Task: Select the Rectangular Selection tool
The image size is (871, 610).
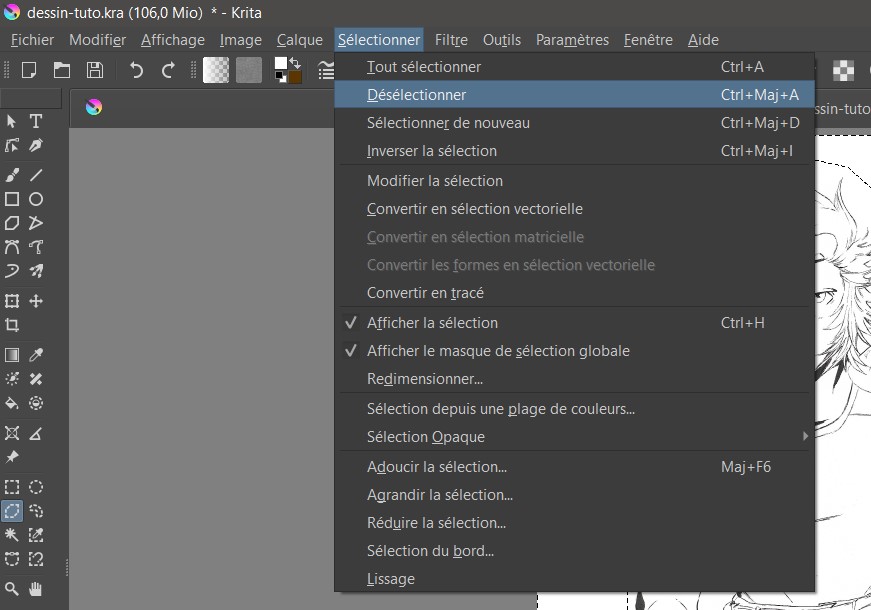Action: coord(12,487)
